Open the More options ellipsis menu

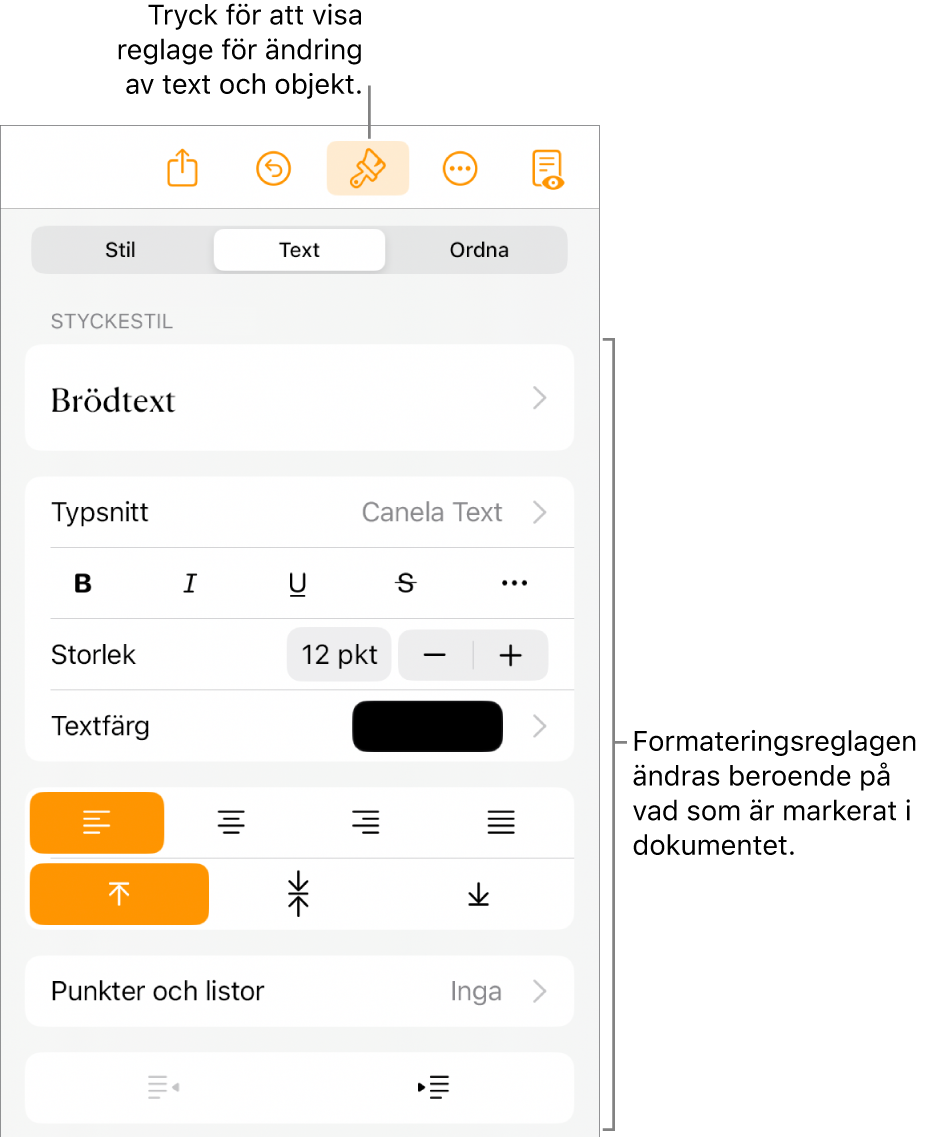(x=460, y=169)
